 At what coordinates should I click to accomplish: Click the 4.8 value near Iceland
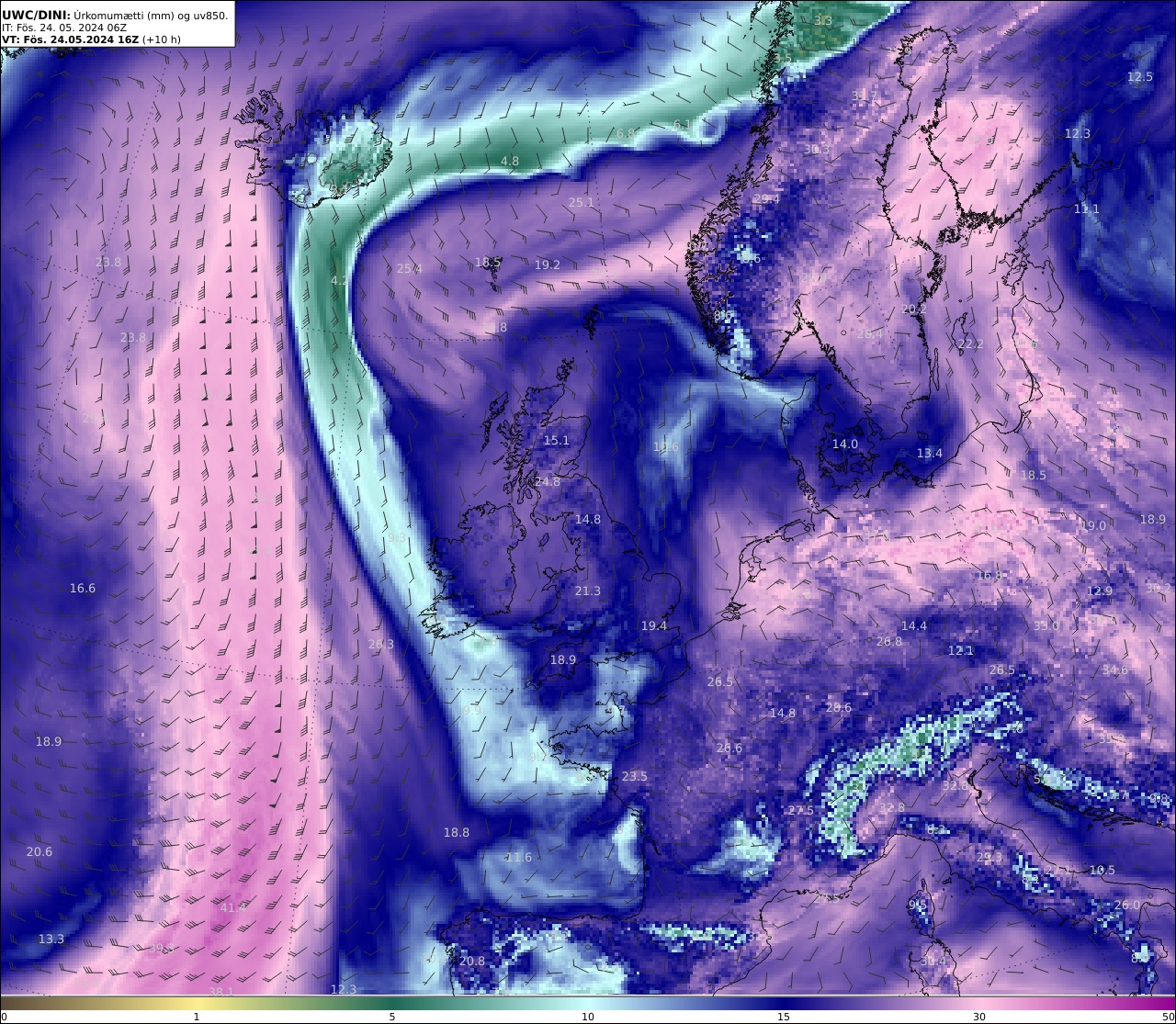coord(510,162)
